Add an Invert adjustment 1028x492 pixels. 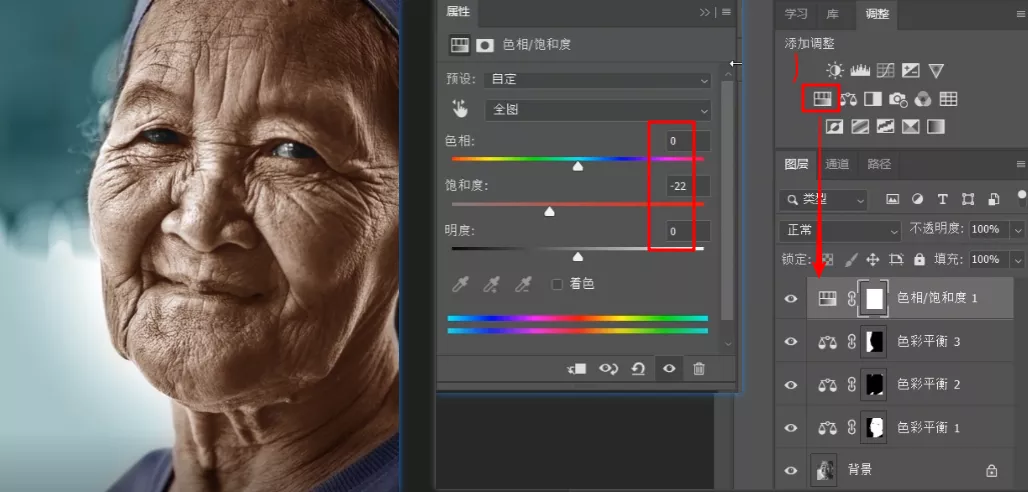coord(835,126)
